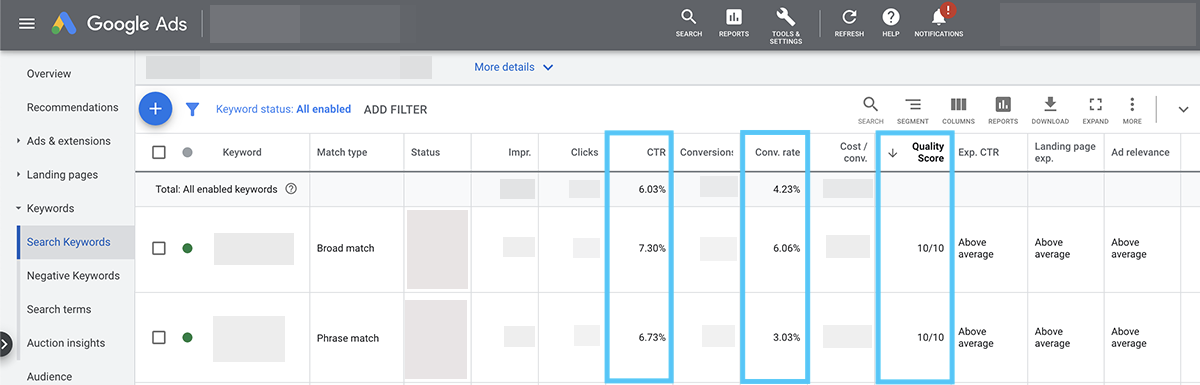Check the Phrase match keyword row checkbox
The height and width of the screenshot is (385, 1200).
159,338
